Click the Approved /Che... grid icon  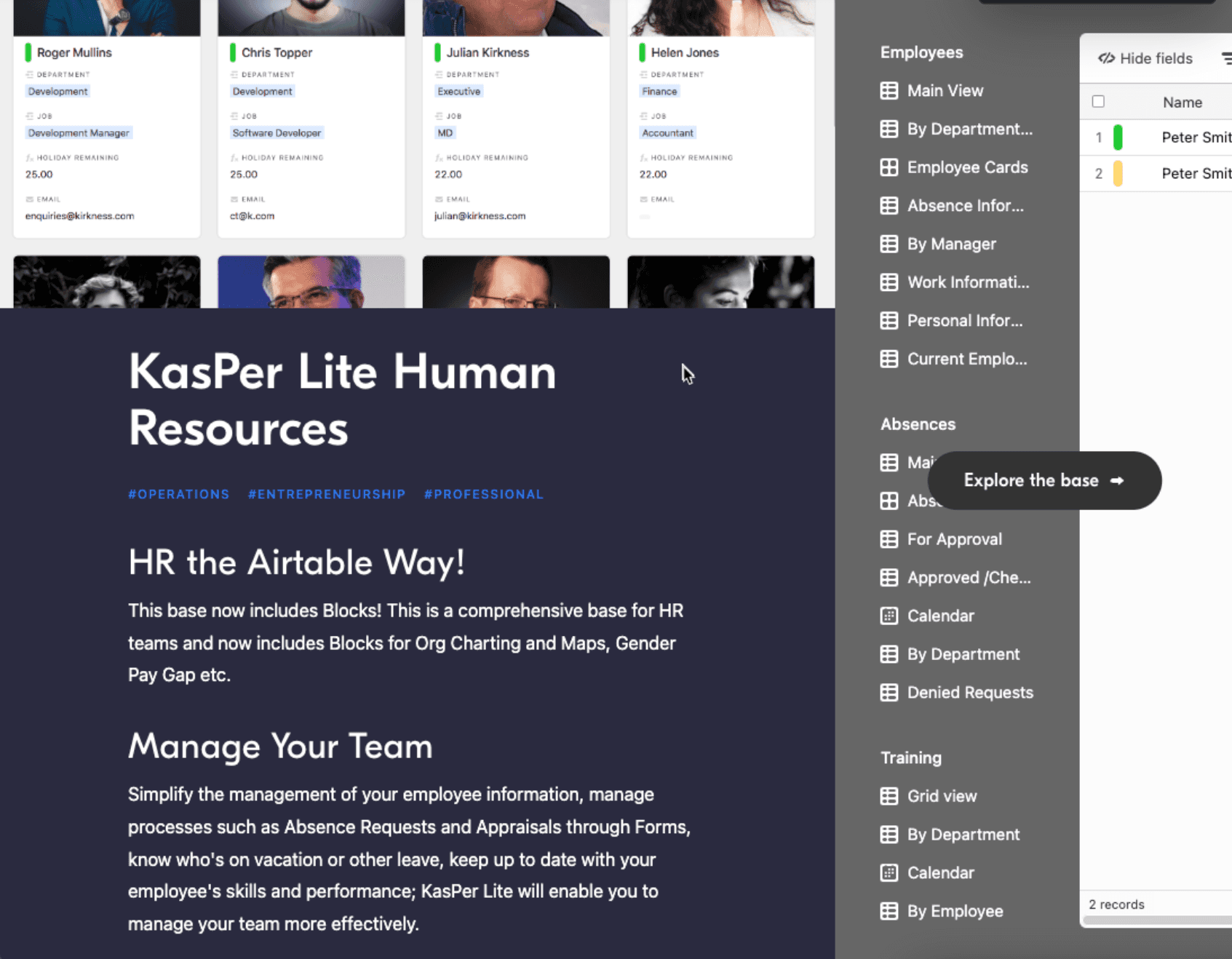889,578
